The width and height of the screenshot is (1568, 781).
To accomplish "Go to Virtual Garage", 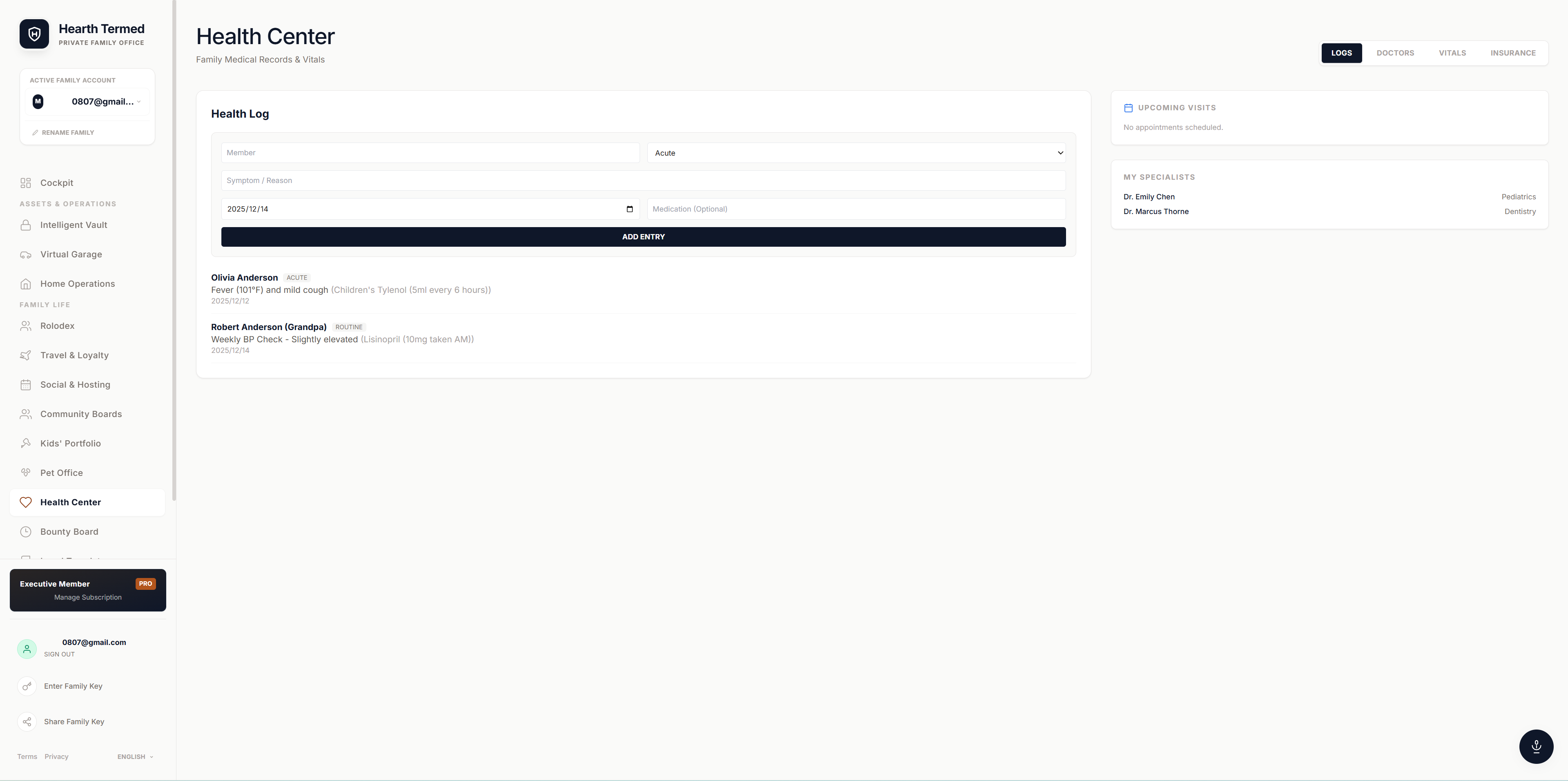I will (x=71, y=254).
